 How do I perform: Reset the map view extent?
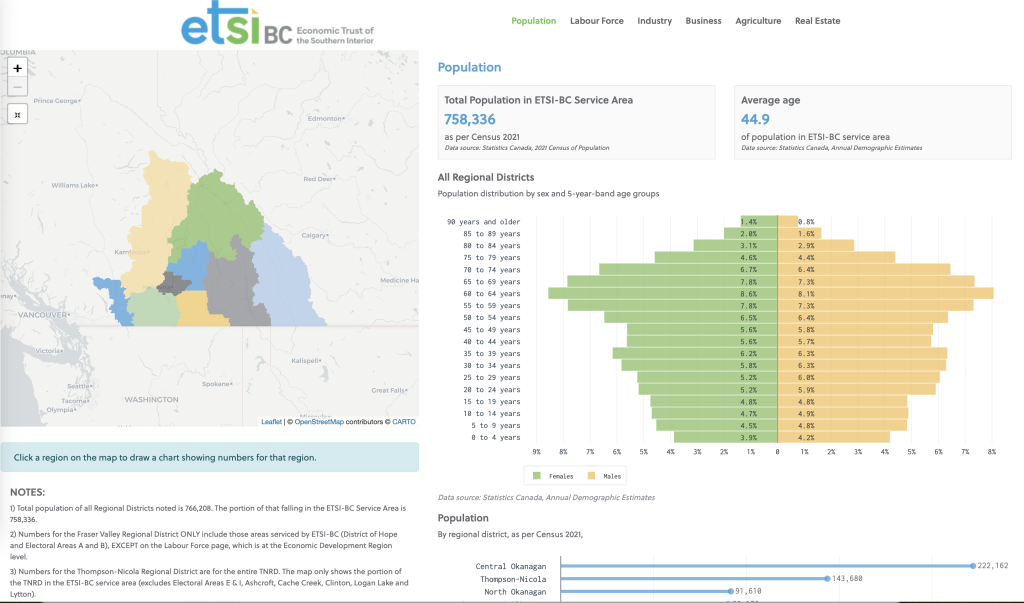(18, 114)
